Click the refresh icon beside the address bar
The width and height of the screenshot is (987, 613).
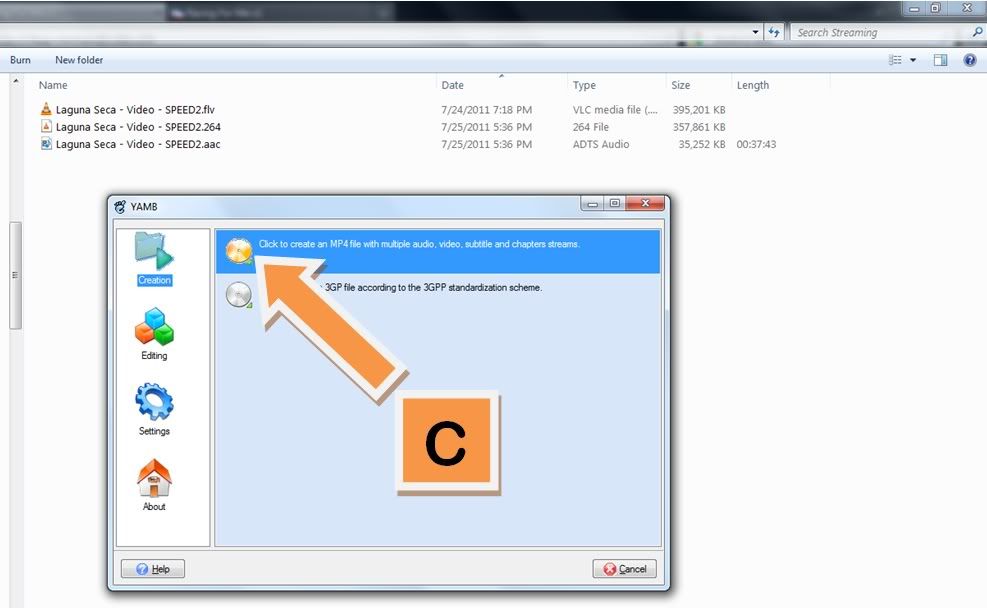[x=774, y=33]
